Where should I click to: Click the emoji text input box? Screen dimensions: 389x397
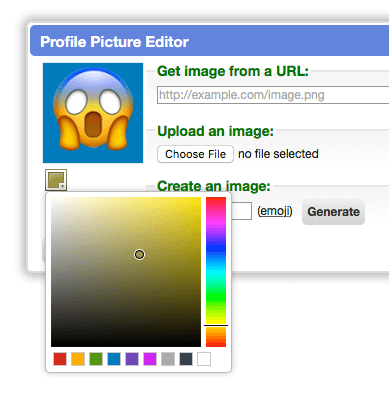pos(241,211)
